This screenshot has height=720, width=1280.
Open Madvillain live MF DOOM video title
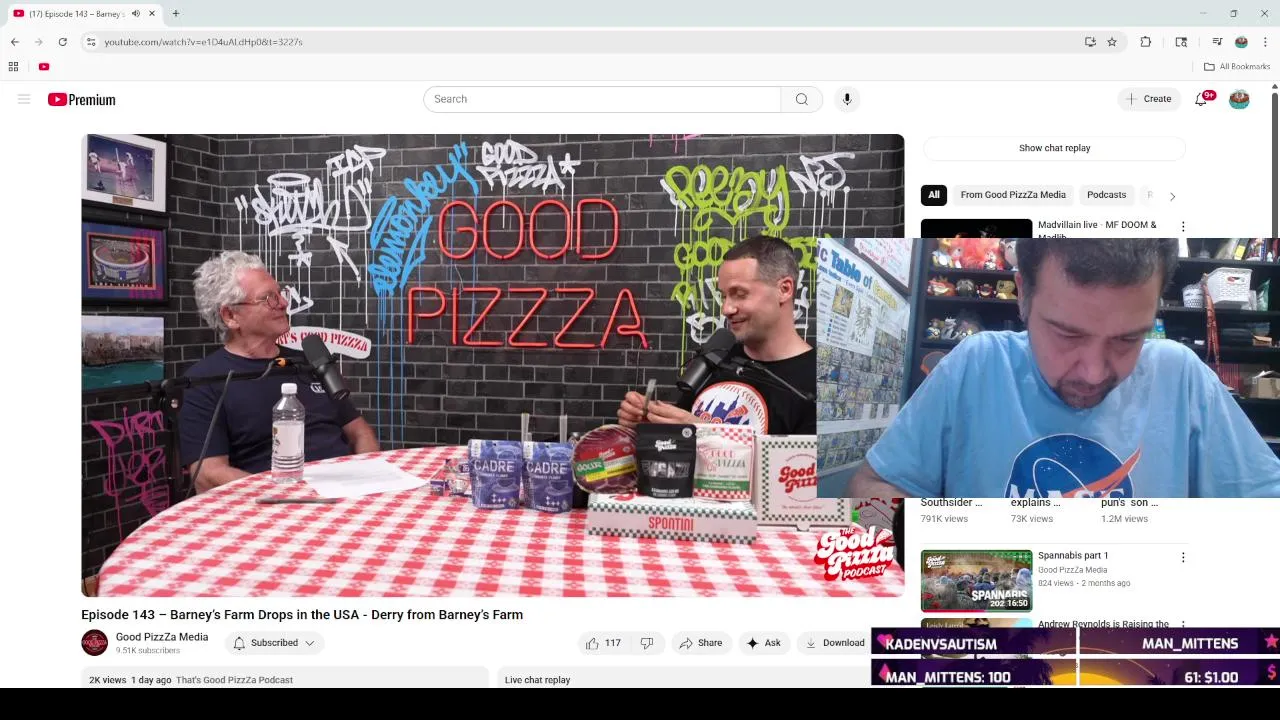coord(1097,225)
